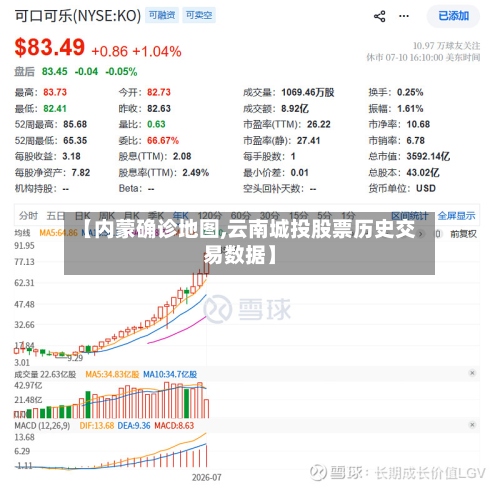
Task: Switch to the 五日 chart tab
Action: click(x=56, y=216)
